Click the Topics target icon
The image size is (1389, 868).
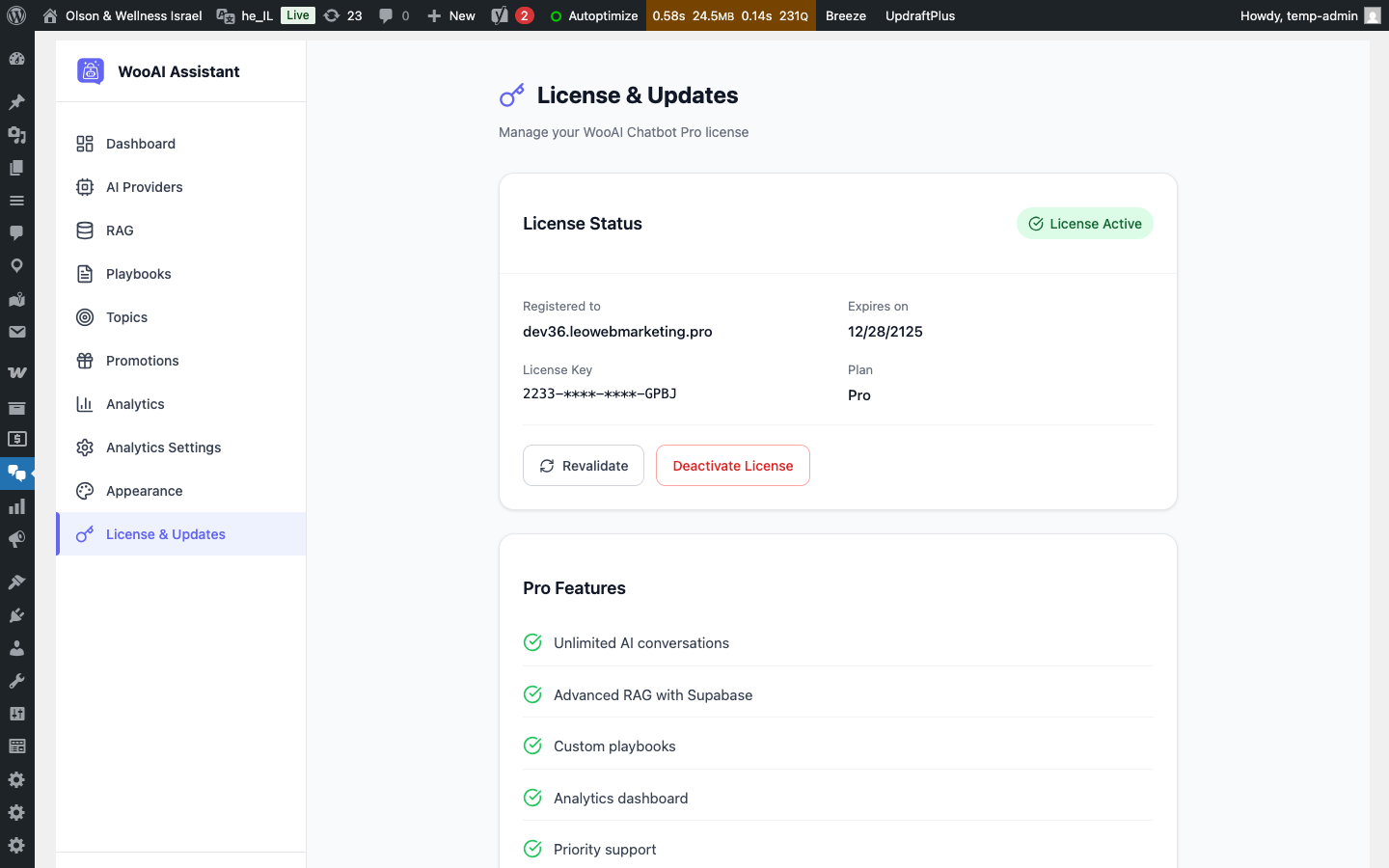(x=85, y=316)
